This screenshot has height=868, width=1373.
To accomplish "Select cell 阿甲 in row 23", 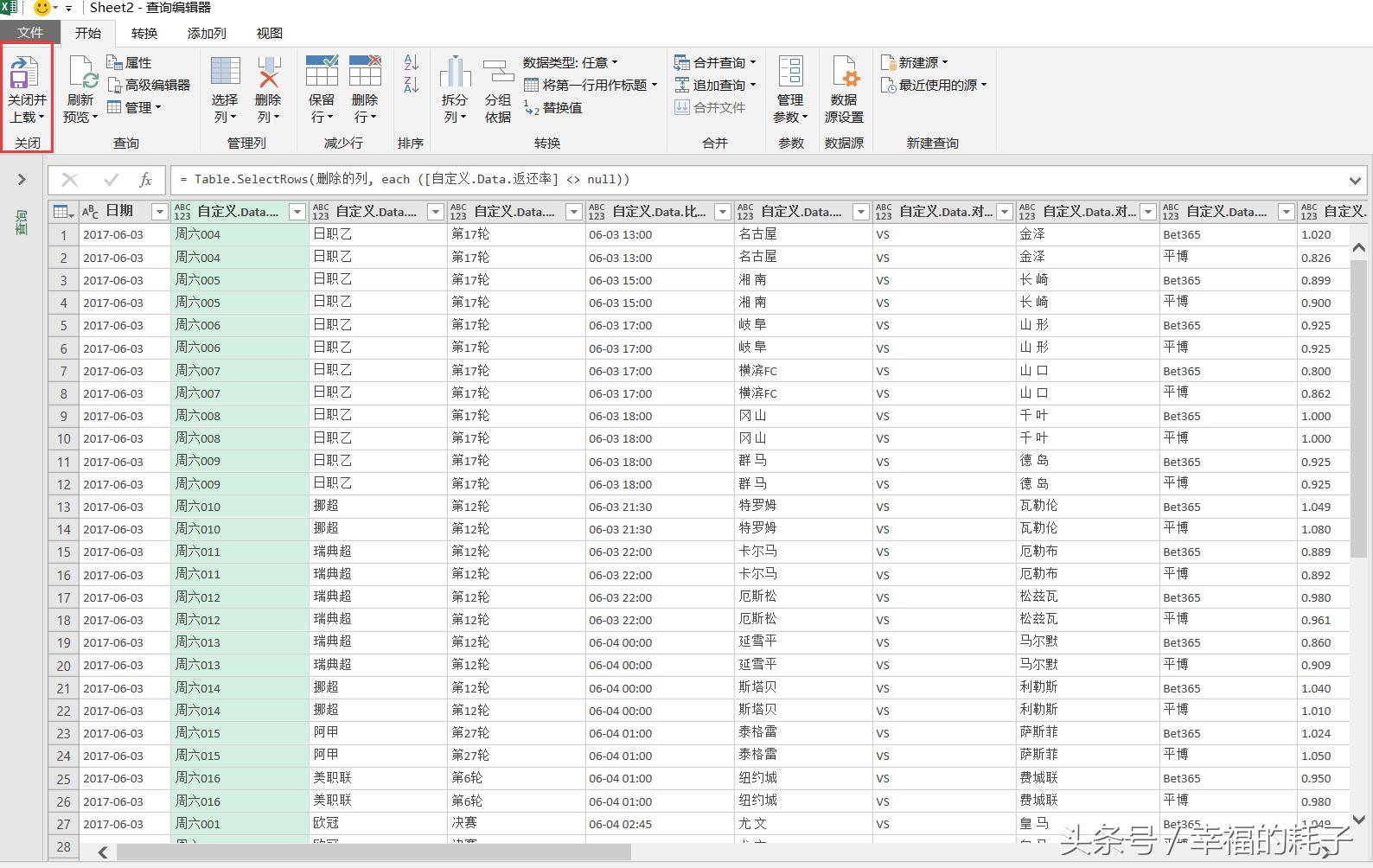I will [x=378, y=733].
